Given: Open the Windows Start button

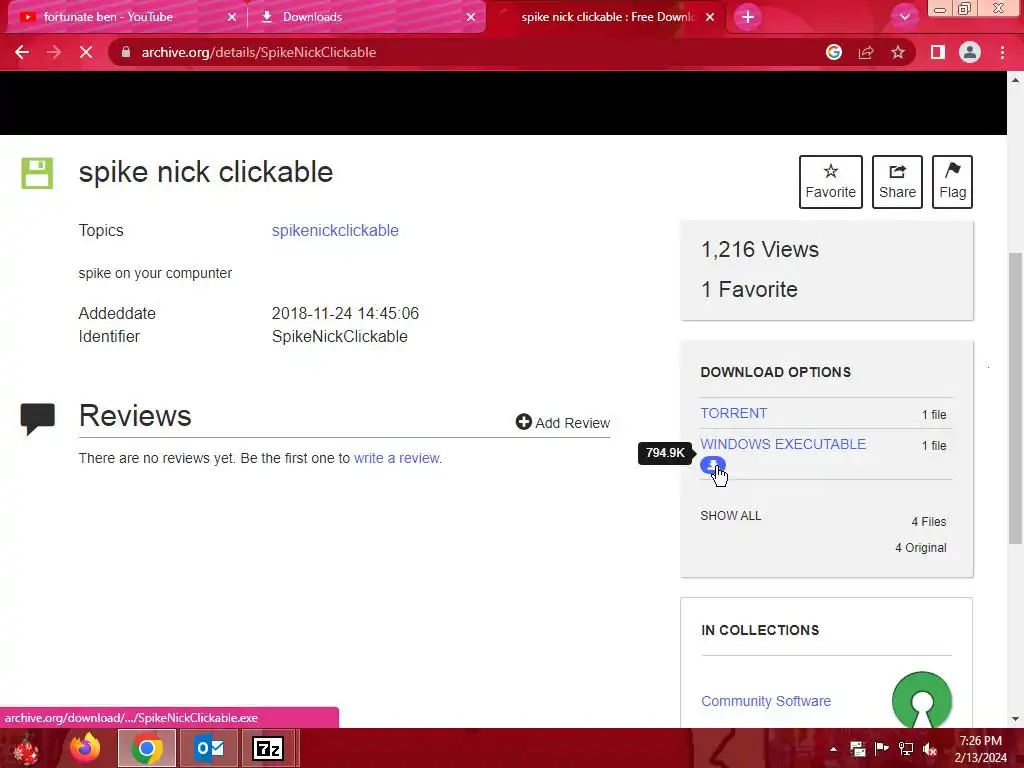Looking at the screenshot, I should tap(26, 748).
